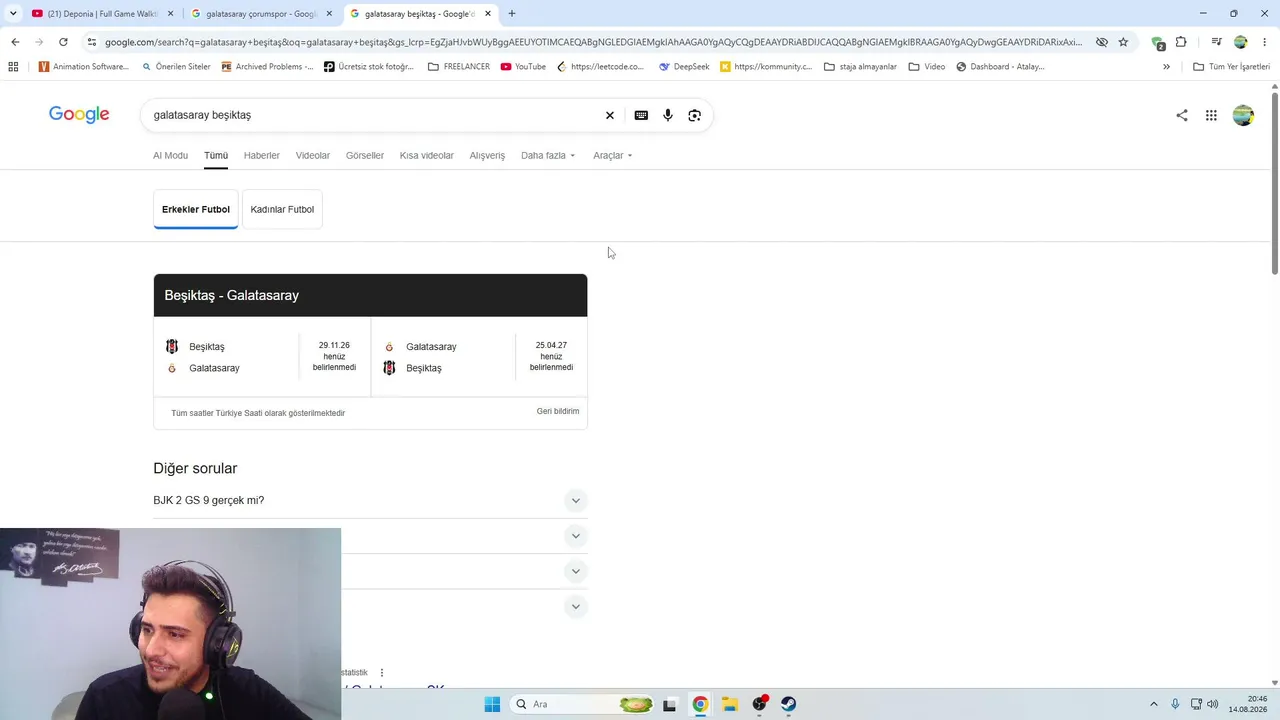Open the Google apps grid
The image size is (1280, 720).
1211,115
